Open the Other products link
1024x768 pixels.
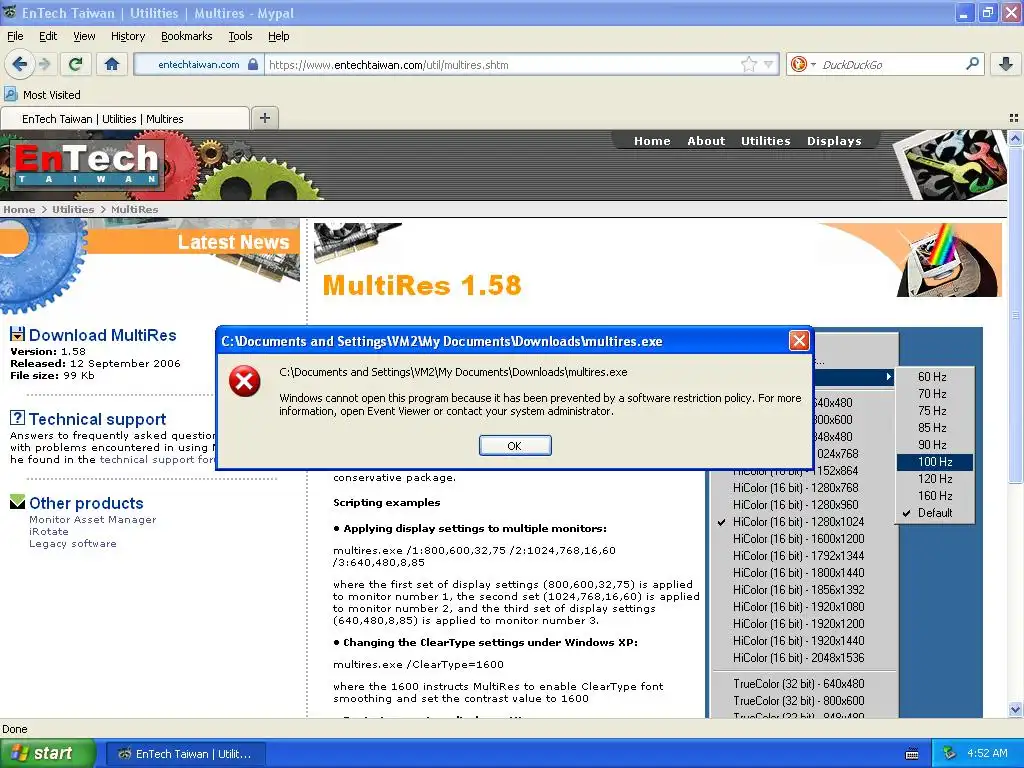coord(86,504)
